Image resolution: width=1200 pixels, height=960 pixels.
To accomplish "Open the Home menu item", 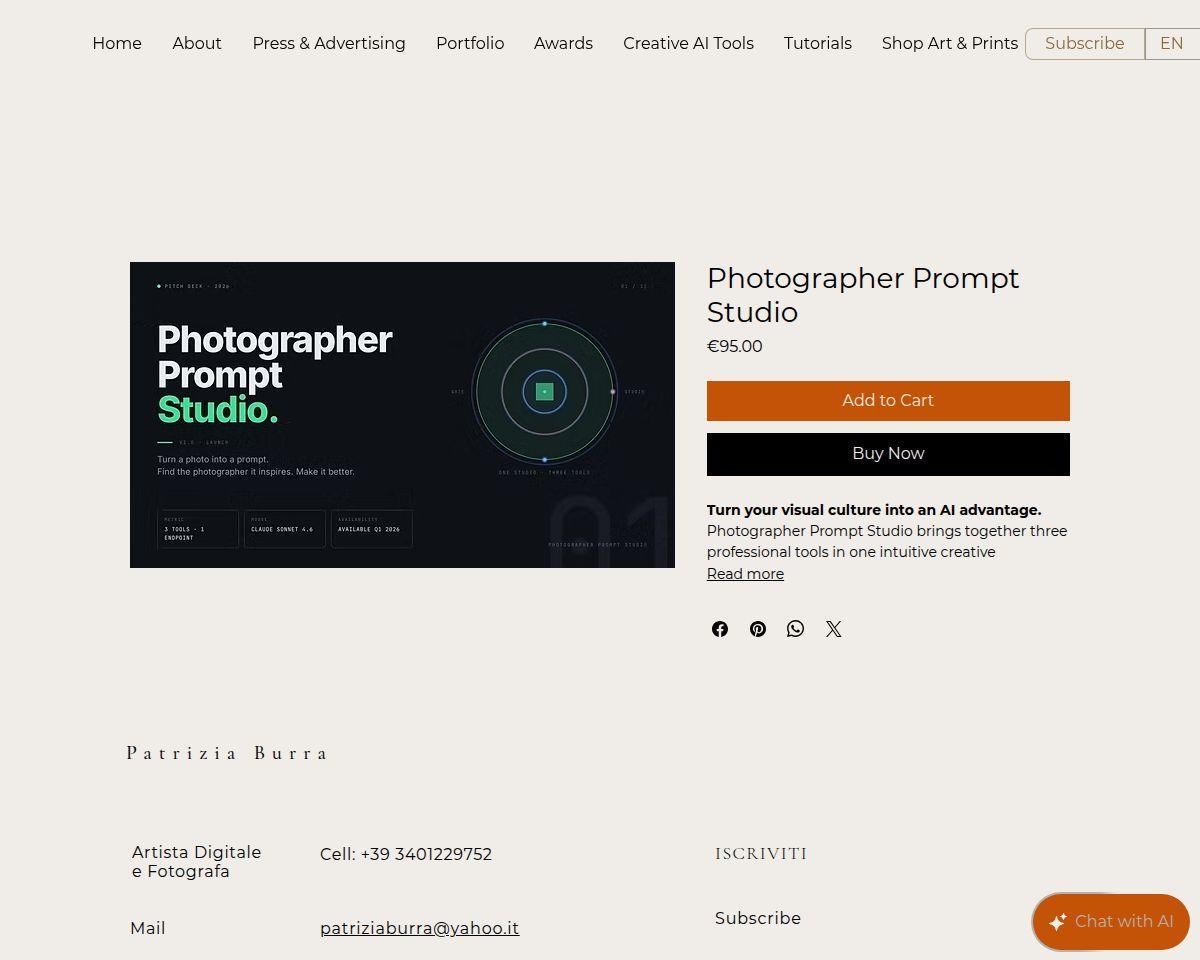I will click(x=117, y=44).
